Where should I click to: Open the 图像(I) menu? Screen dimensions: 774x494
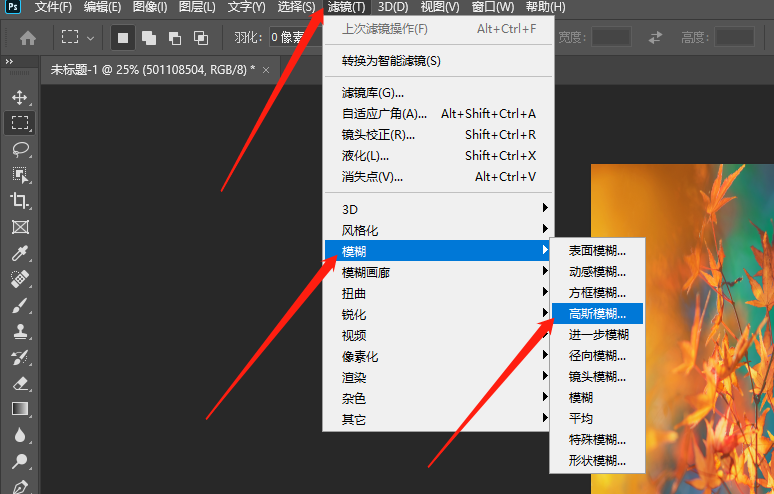(x=150, y=7)
